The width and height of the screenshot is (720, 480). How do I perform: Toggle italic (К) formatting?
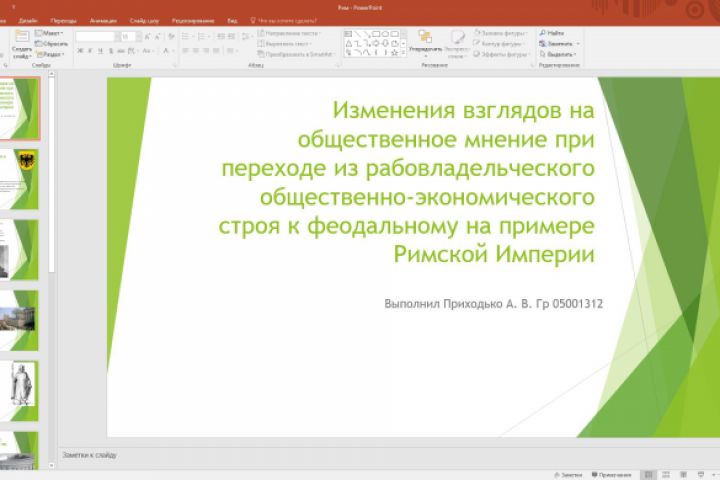(x=90, y=51)
